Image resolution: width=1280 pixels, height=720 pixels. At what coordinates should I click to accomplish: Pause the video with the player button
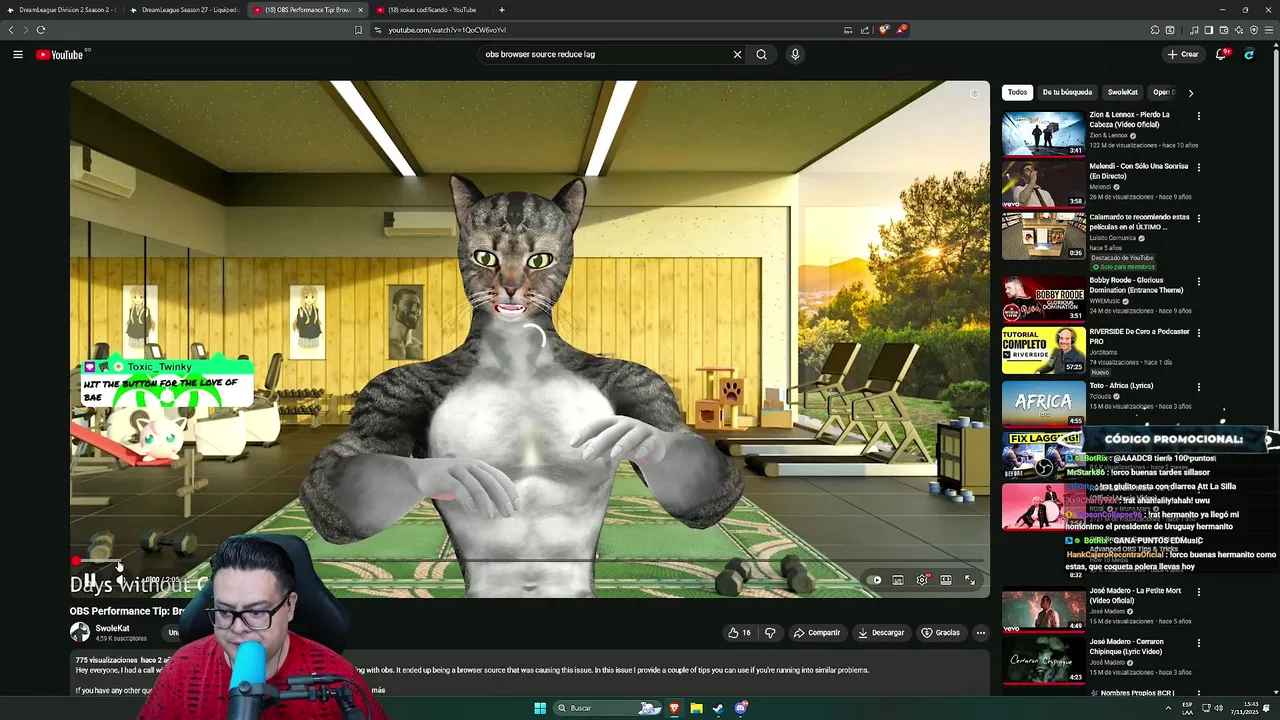point(89,580)
